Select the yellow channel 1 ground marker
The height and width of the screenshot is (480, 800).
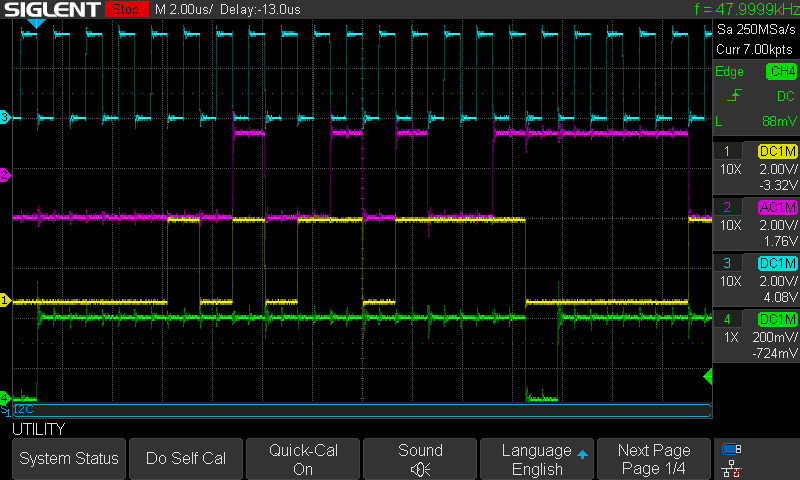point(5,300)
